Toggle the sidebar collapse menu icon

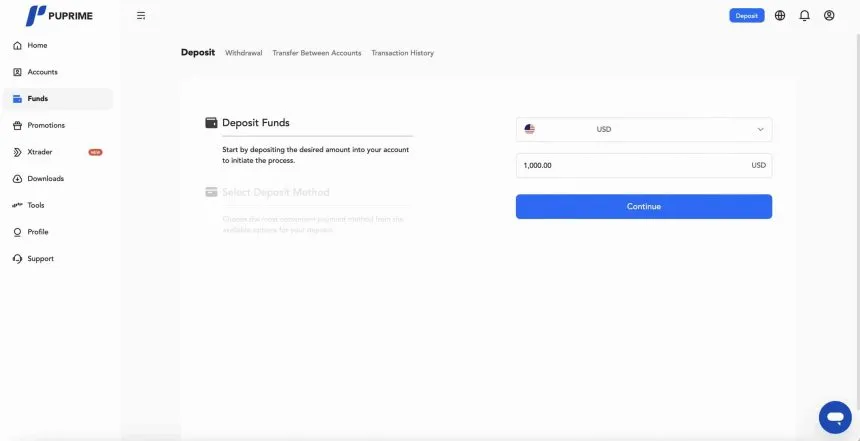coord(141,16)
